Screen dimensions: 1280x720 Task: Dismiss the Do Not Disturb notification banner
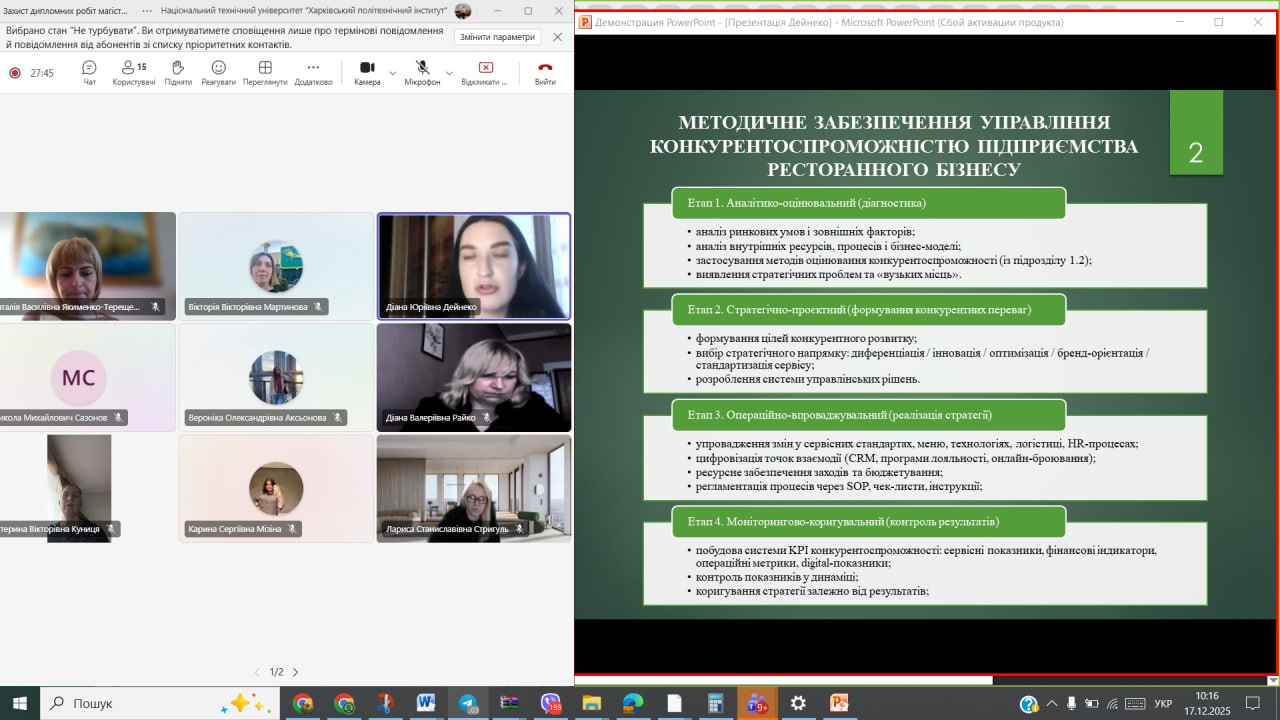click(557, 37)
